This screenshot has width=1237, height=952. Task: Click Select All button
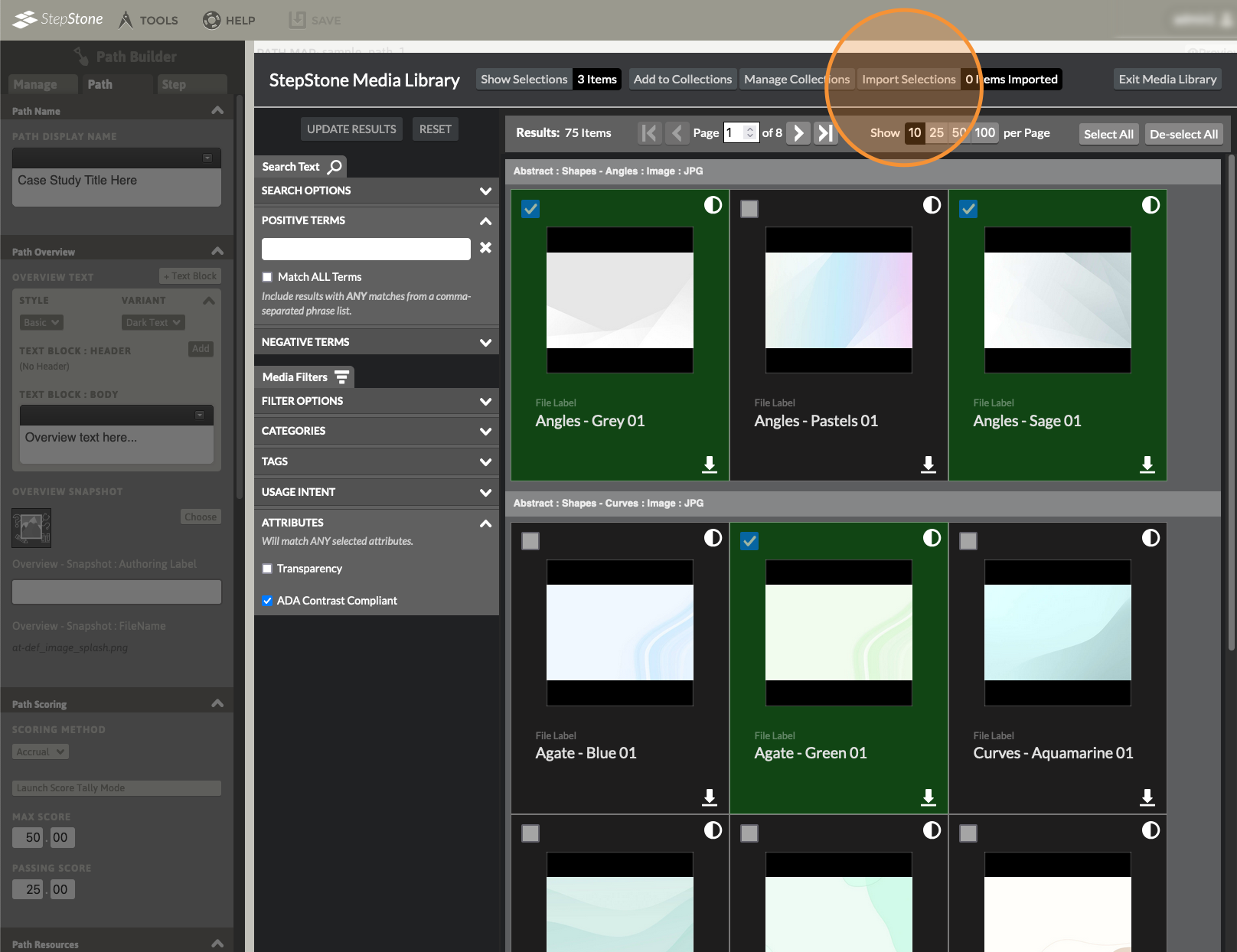[1108, 134]
